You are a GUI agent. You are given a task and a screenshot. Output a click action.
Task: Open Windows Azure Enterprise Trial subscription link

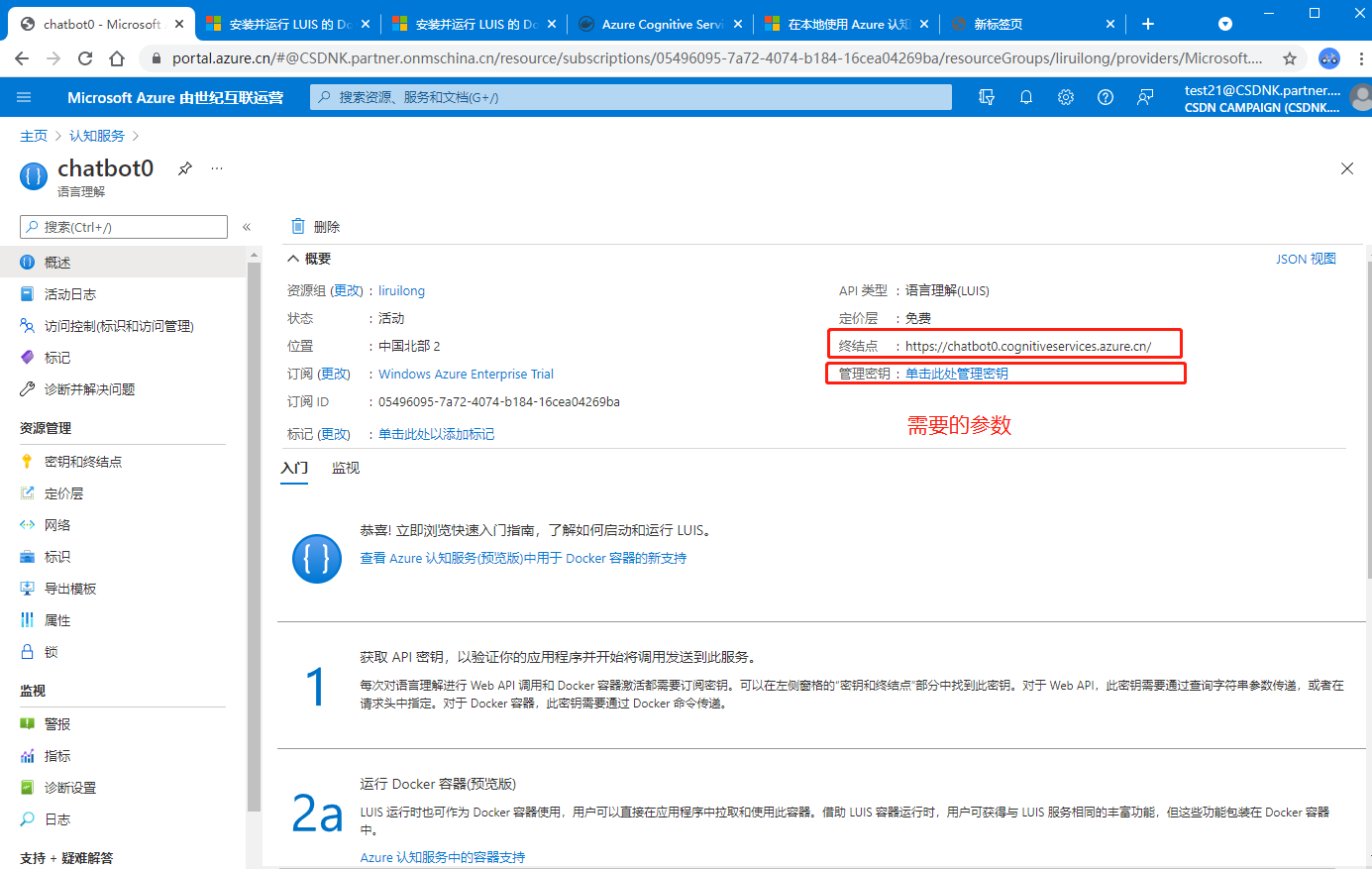tap(466, 374)
